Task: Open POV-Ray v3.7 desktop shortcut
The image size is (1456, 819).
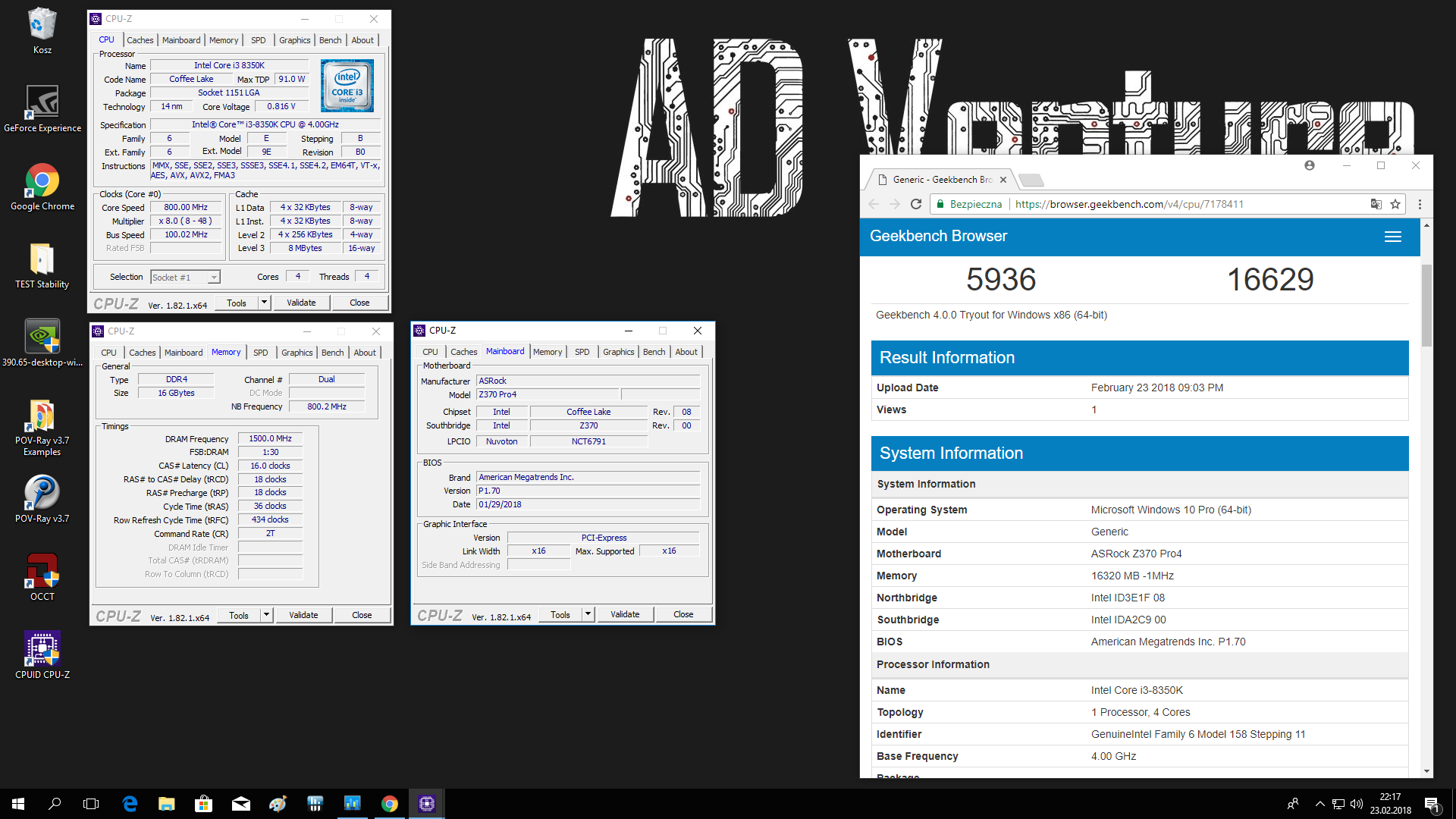Action: tap(42, 499)
